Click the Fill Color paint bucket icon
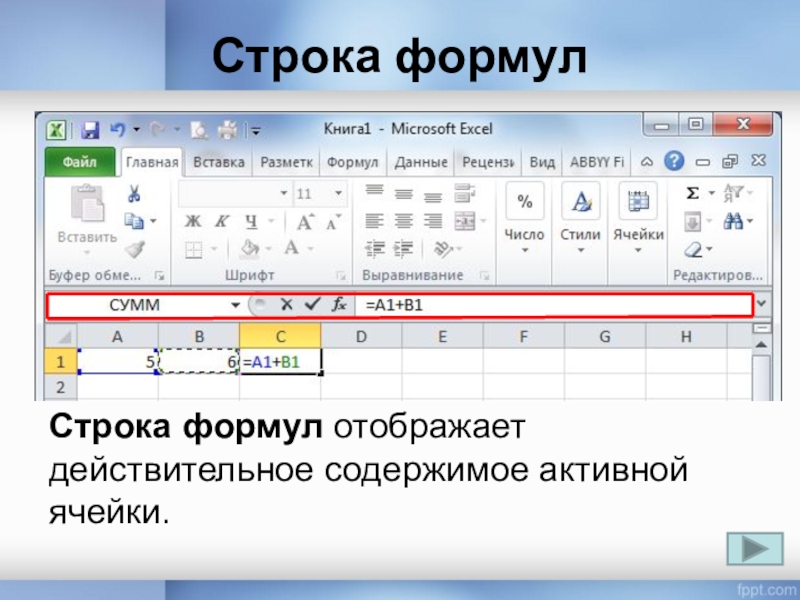This screenshot has width=800, height=600. 249,249
